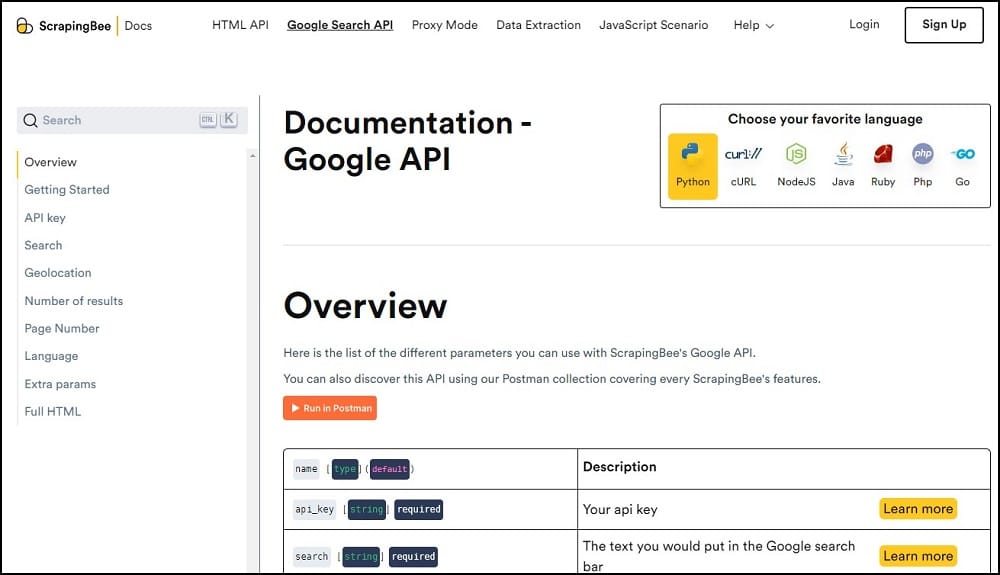Select the Php language icon

[923, 166]
